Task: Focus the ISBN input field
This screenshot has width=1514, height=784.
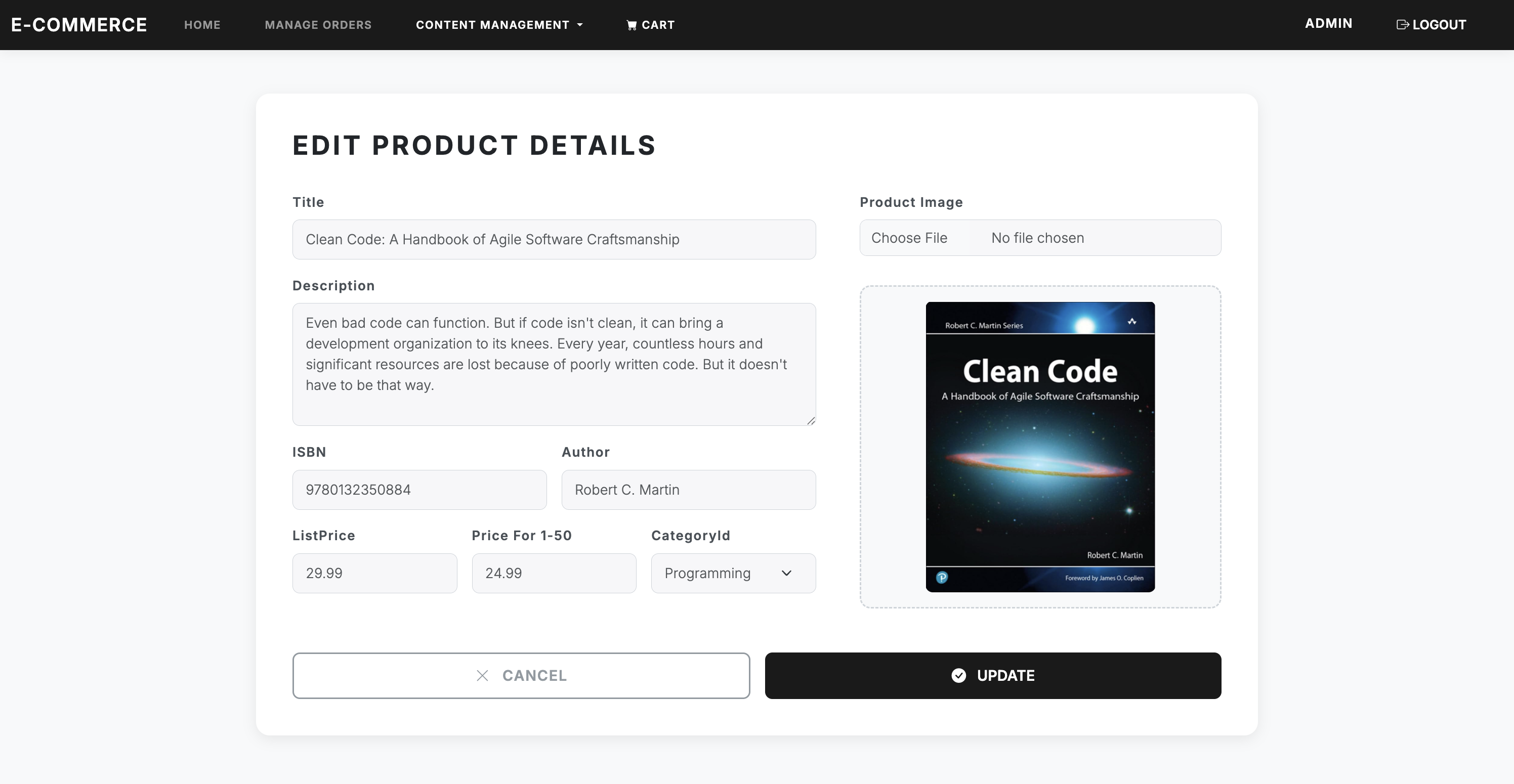Action: coord(419,490)
